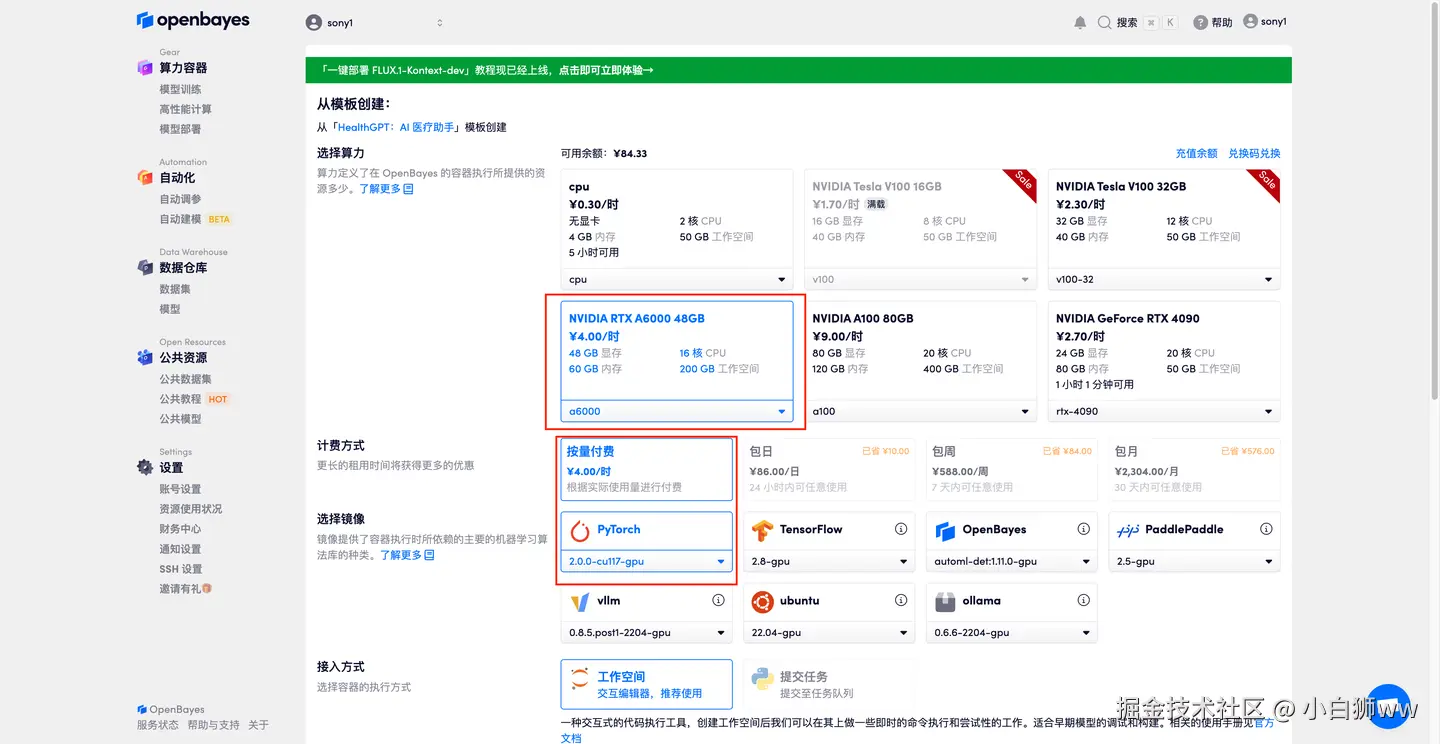1440x744 pixels.
Task: Select 提交任务 access method
Action: pyautogui.click(x=829, y=684)
